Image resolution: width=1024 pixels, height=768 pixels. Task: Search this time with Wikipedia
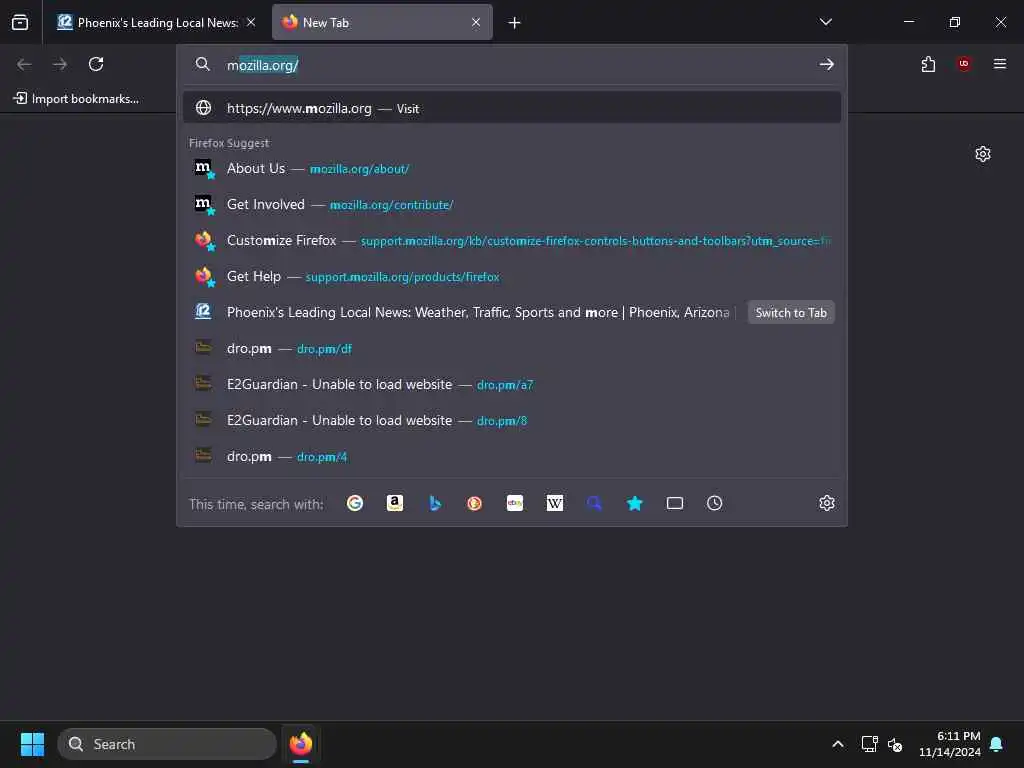click(x=554, y=503)
